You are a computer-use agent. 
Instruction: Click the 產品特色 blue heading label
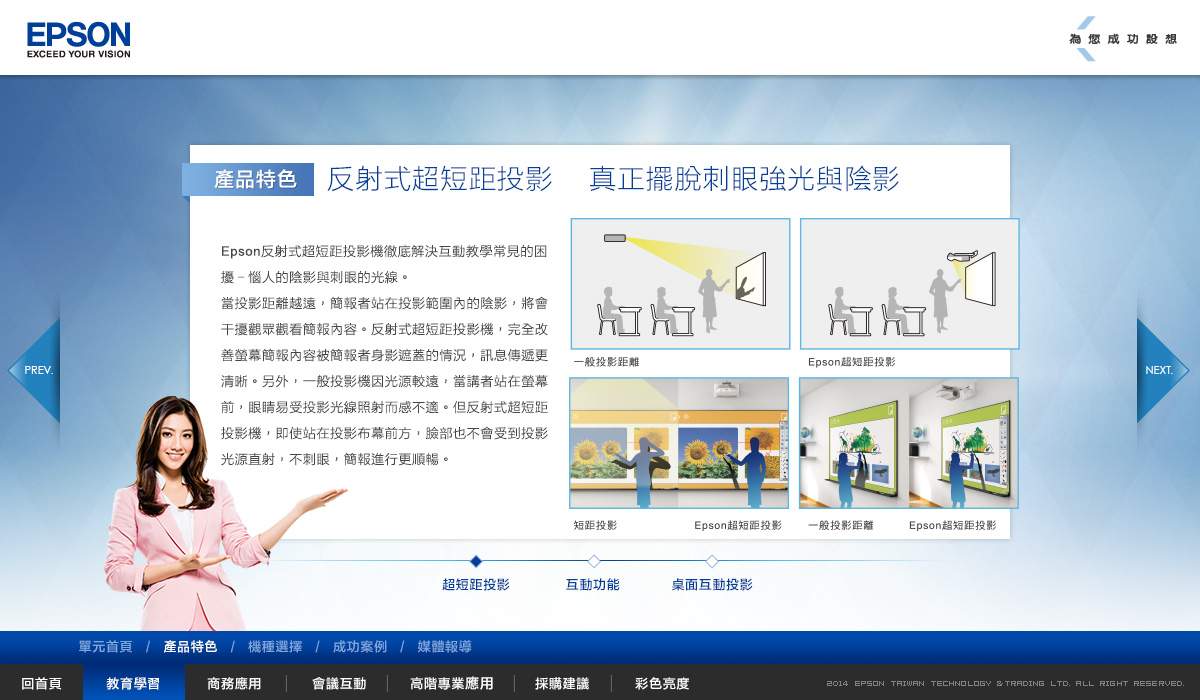(248, 180)
